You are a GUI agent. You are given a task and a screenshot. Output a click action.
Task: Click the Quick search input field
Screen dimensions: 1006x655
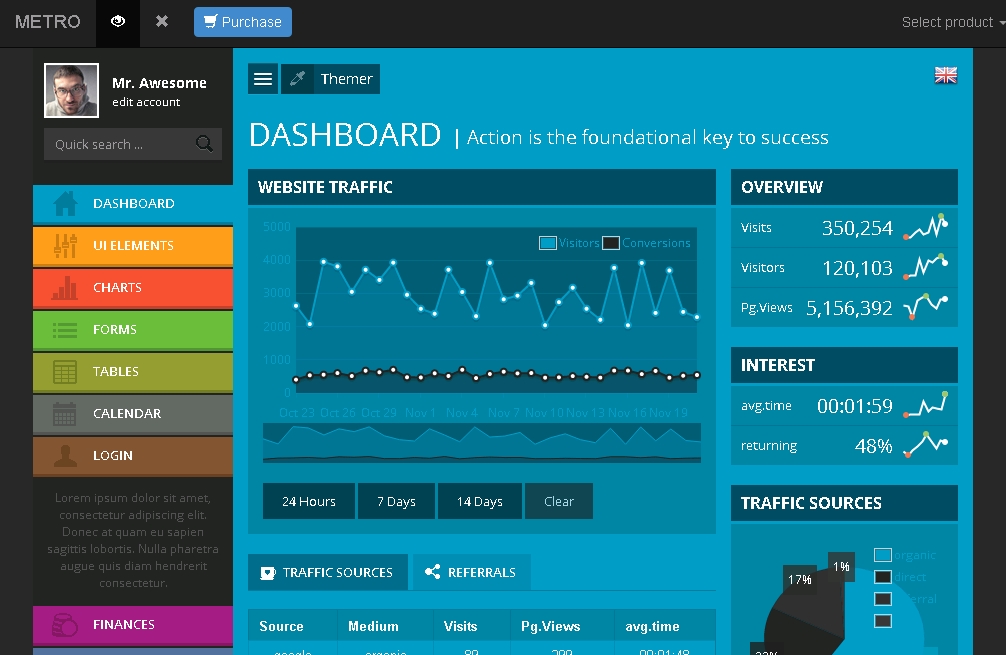[118, 144]
